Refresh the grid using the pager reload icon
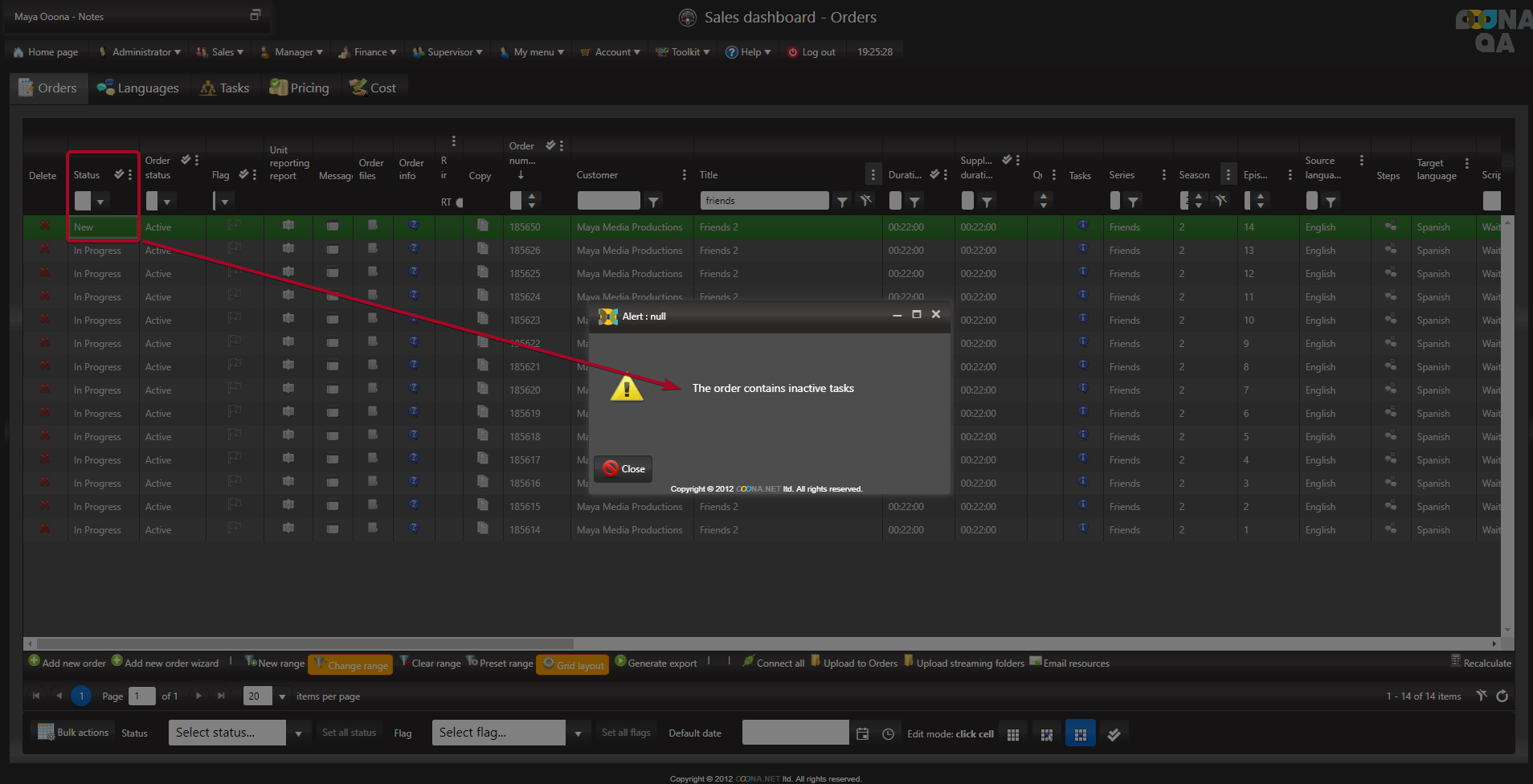Viewport: 1533px width, 784px height. (x=1502, y=696)
